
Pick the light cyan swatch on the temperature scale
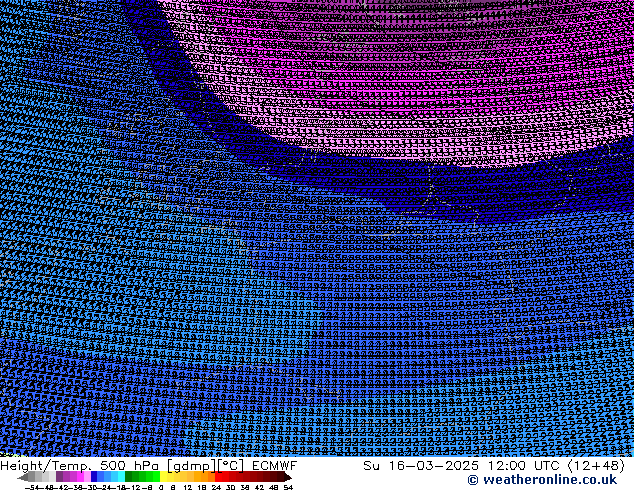(x=121, y=476)
